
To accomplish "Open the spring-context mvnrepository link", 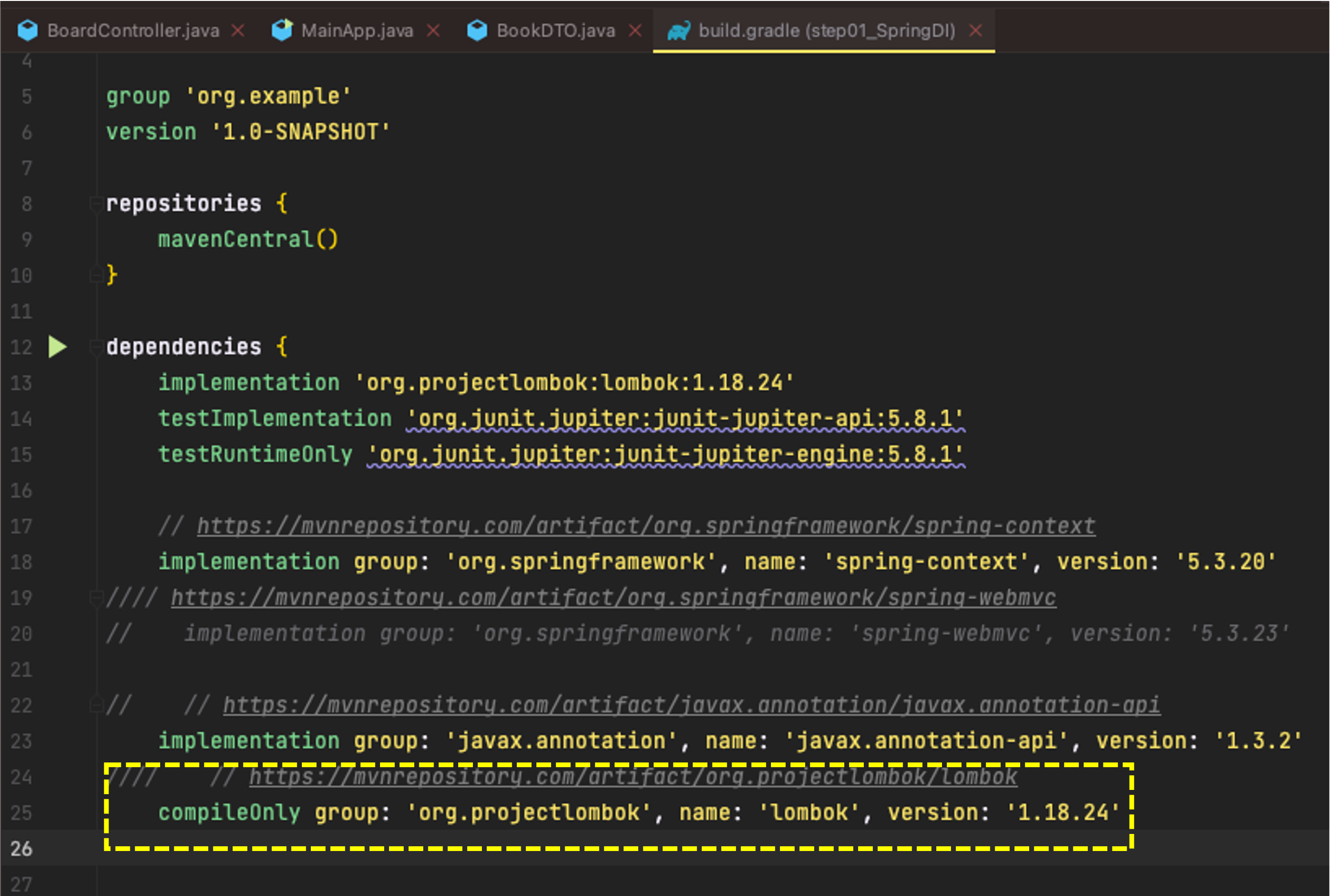I will pos(645,526).
